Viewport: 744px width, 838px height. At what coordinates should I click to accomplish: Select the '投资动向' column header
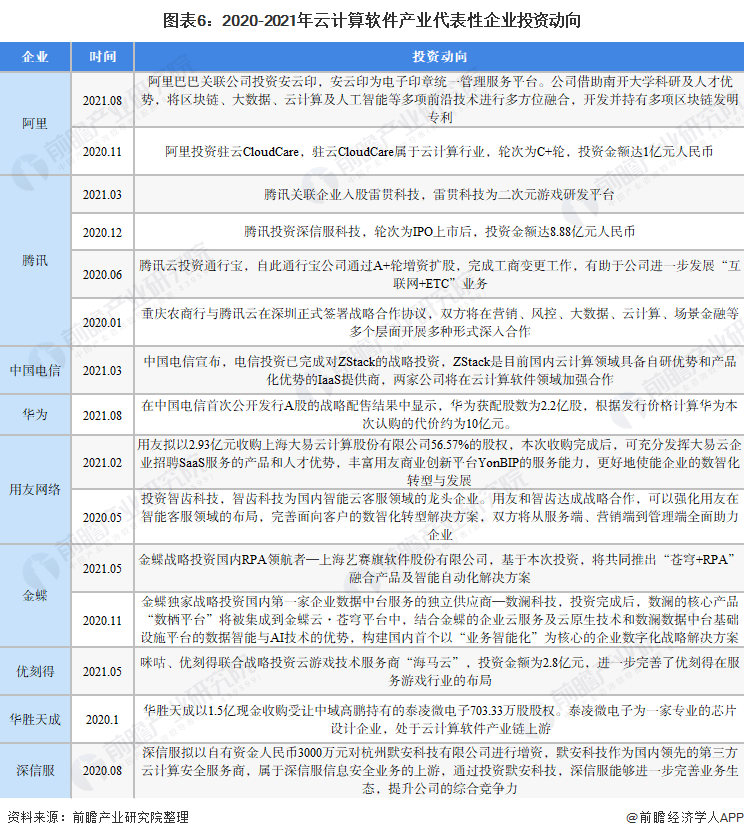(439, 57)
